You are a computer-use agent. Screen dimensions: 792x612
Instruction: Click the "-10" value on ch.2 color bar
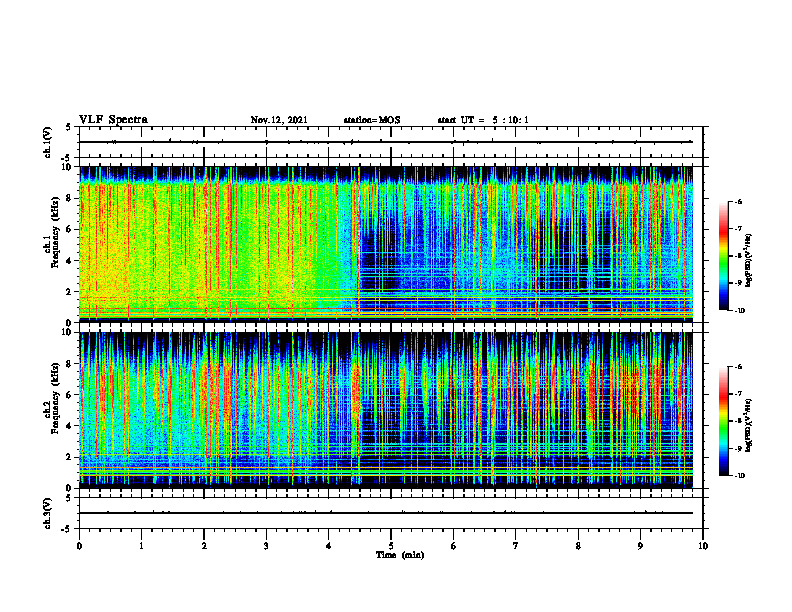click(x=739, y=475)
